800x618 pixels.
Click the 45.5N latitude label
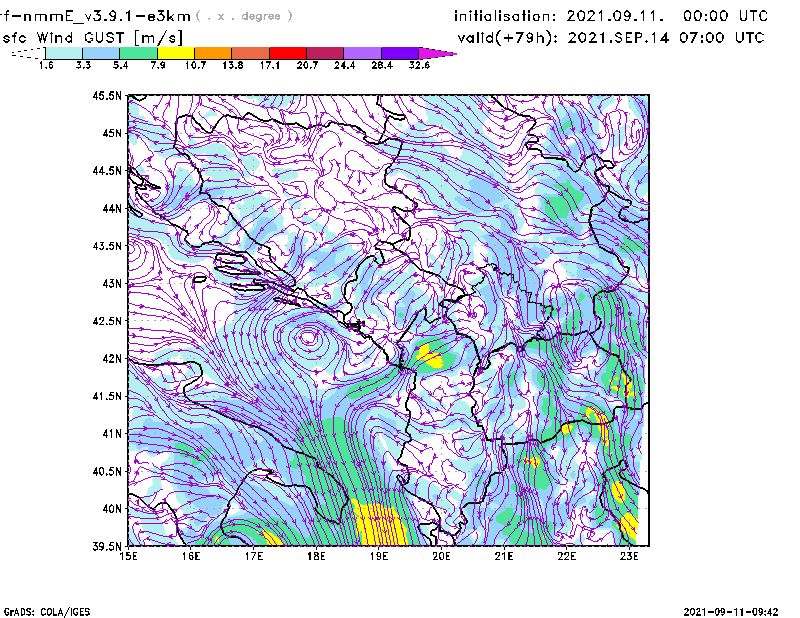107,95
